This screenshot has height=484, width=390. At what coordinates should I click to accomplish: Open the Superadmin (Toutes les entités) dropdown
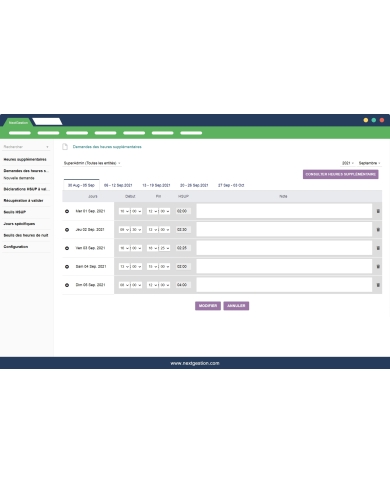coord(92,163)
